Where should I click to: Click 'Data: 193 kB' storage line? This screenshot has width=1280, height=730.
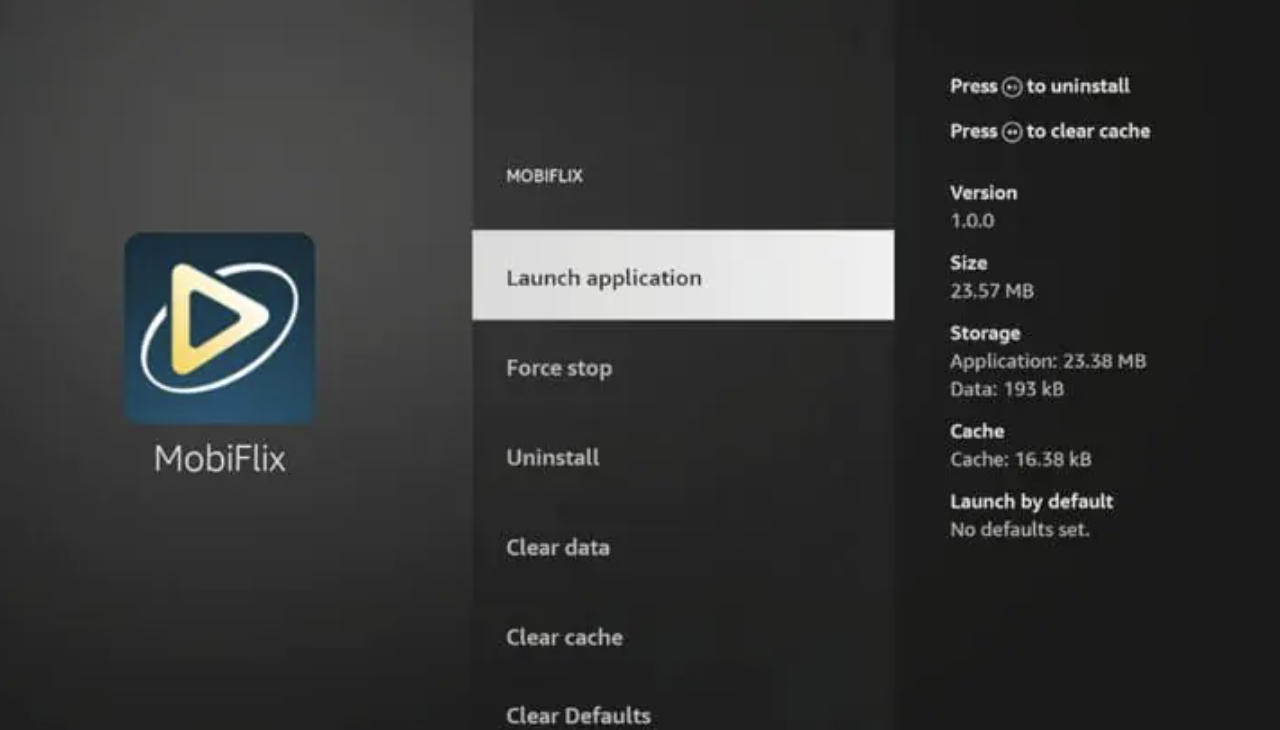[1007, 389]
